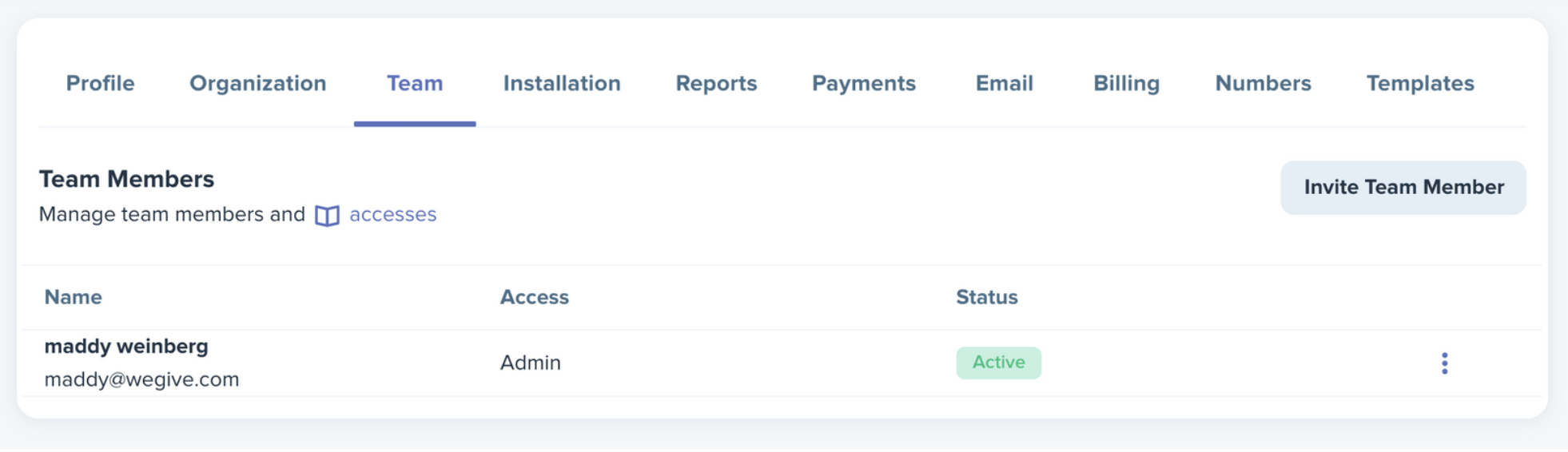Click the maddy@wegive.com email address
Screen dimensions: 1568x452
(141, 379)
